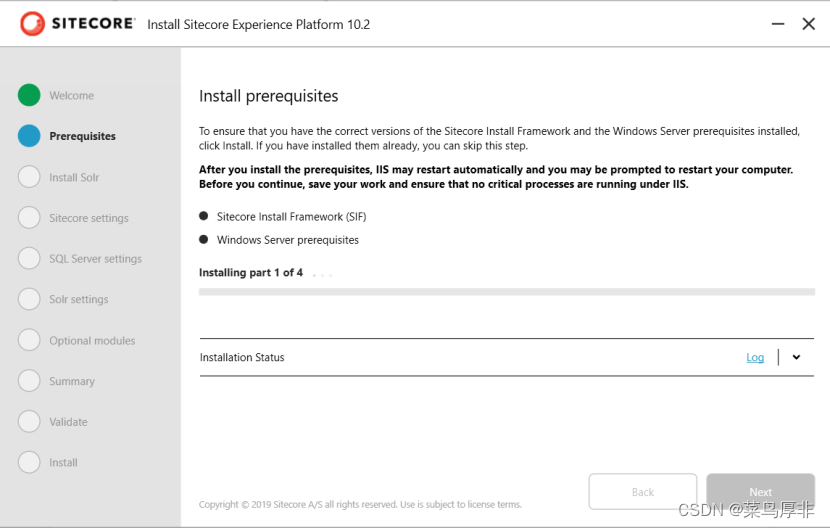Click the Next button
Image resolution: width=830 pixels, height=528 pixels.
pos(760,492)
